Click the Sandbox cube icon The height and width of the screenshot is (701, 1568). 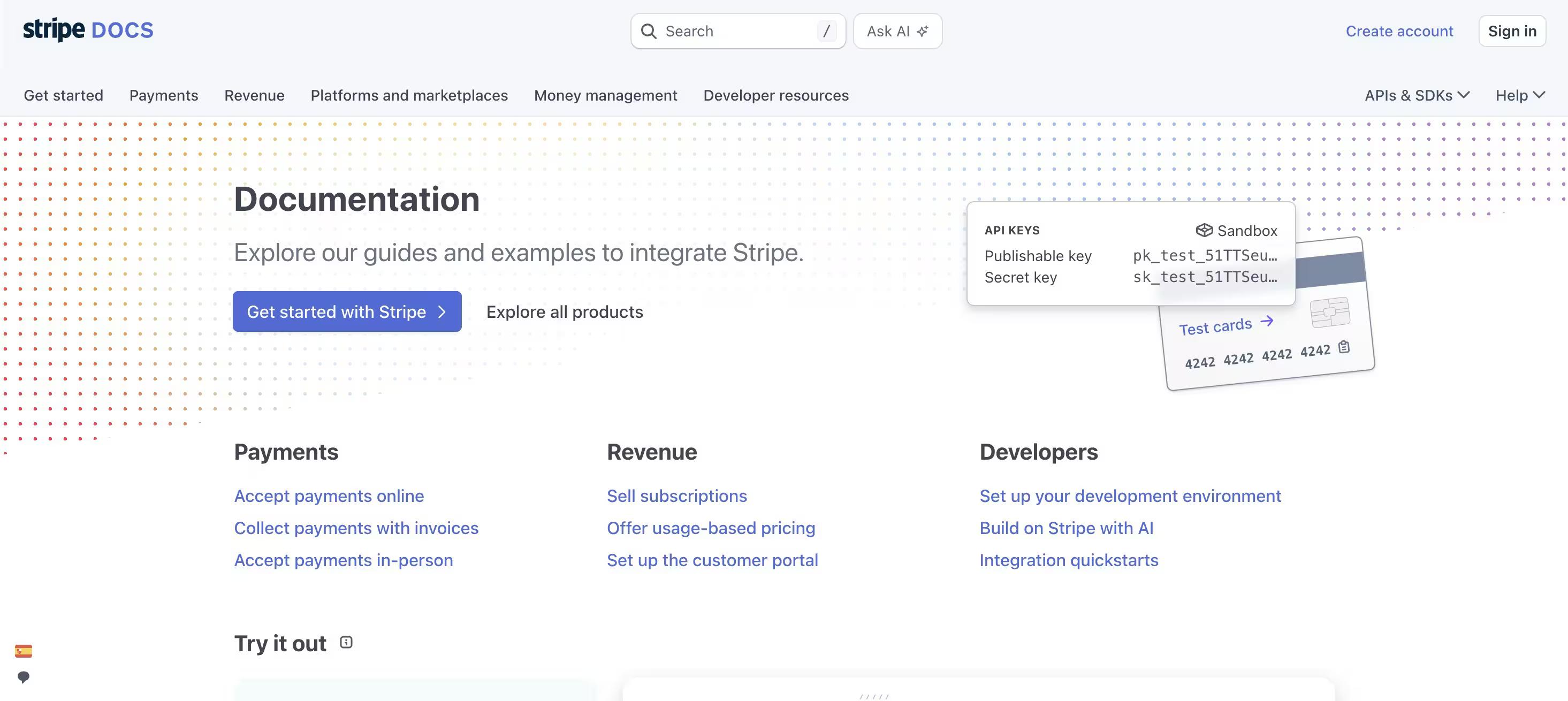(1204, 230)
